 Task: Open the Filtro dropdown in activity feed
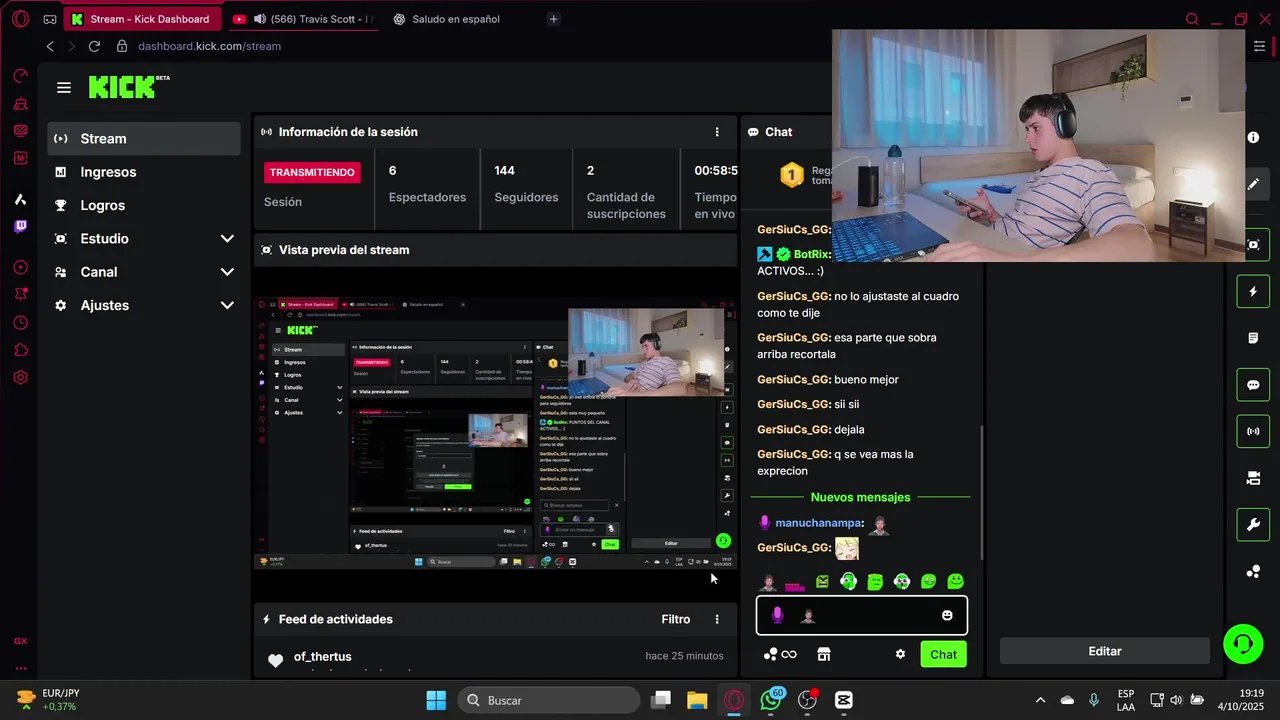[x=676, y=619]
